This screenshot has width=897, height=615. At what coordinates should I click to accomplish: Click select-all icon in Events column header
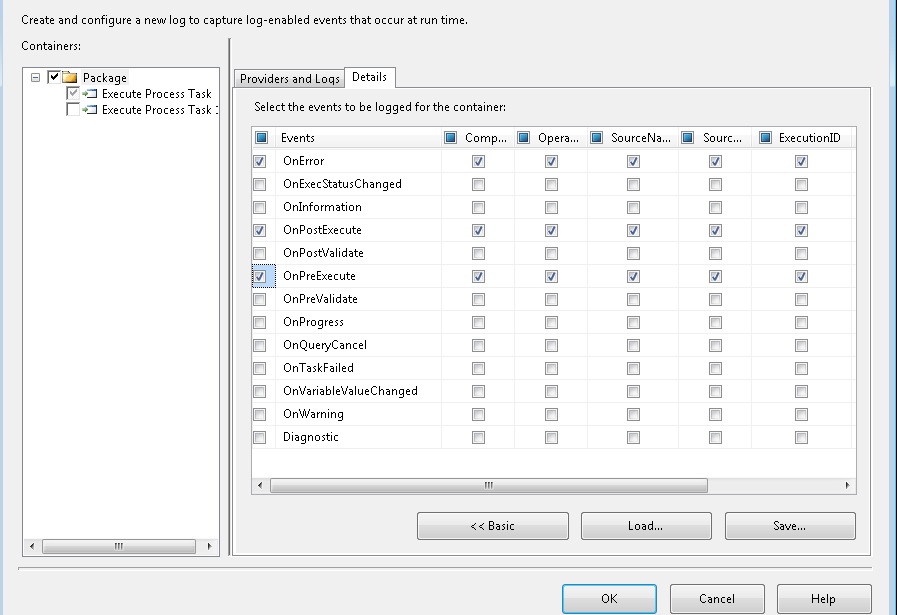tap(261, 138)
